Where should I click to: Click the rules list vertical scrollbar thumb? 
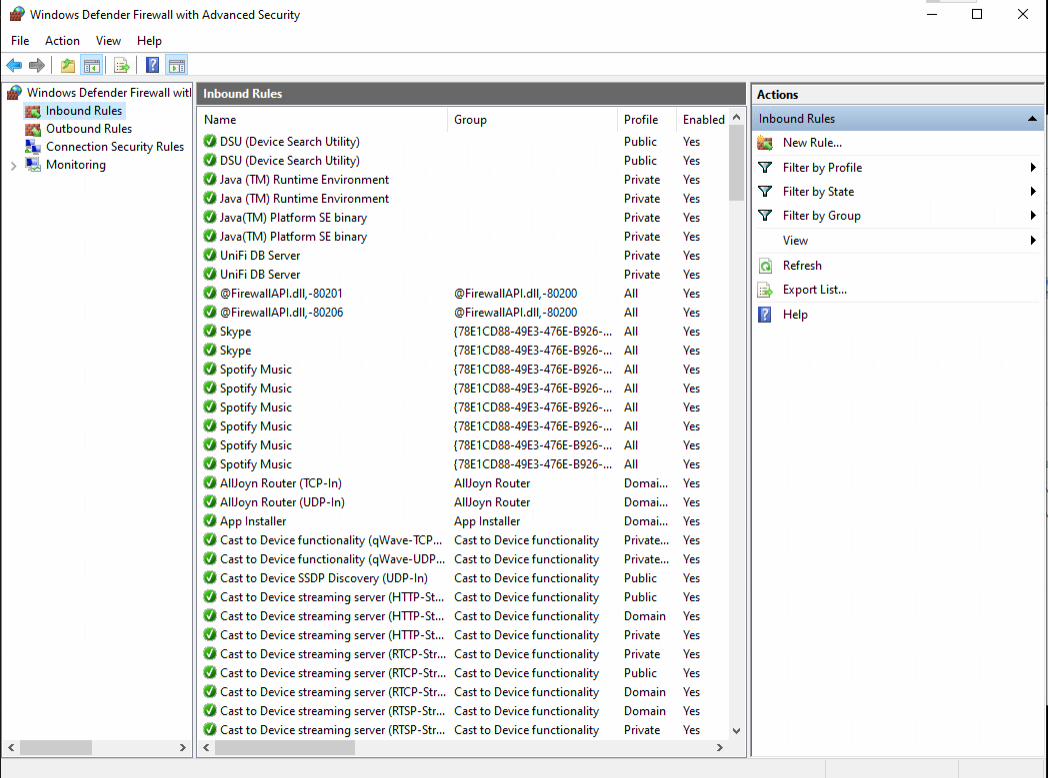point(737,163)
